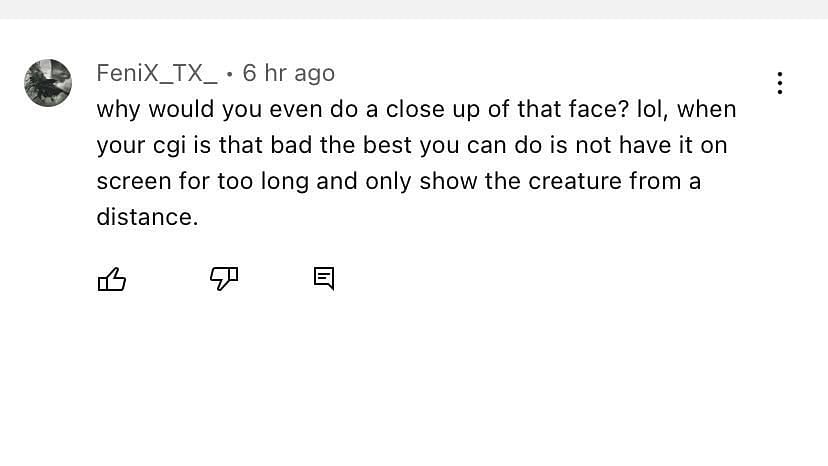Click the gray divider strip at top
828x466 pixels.
pos(414,10)
